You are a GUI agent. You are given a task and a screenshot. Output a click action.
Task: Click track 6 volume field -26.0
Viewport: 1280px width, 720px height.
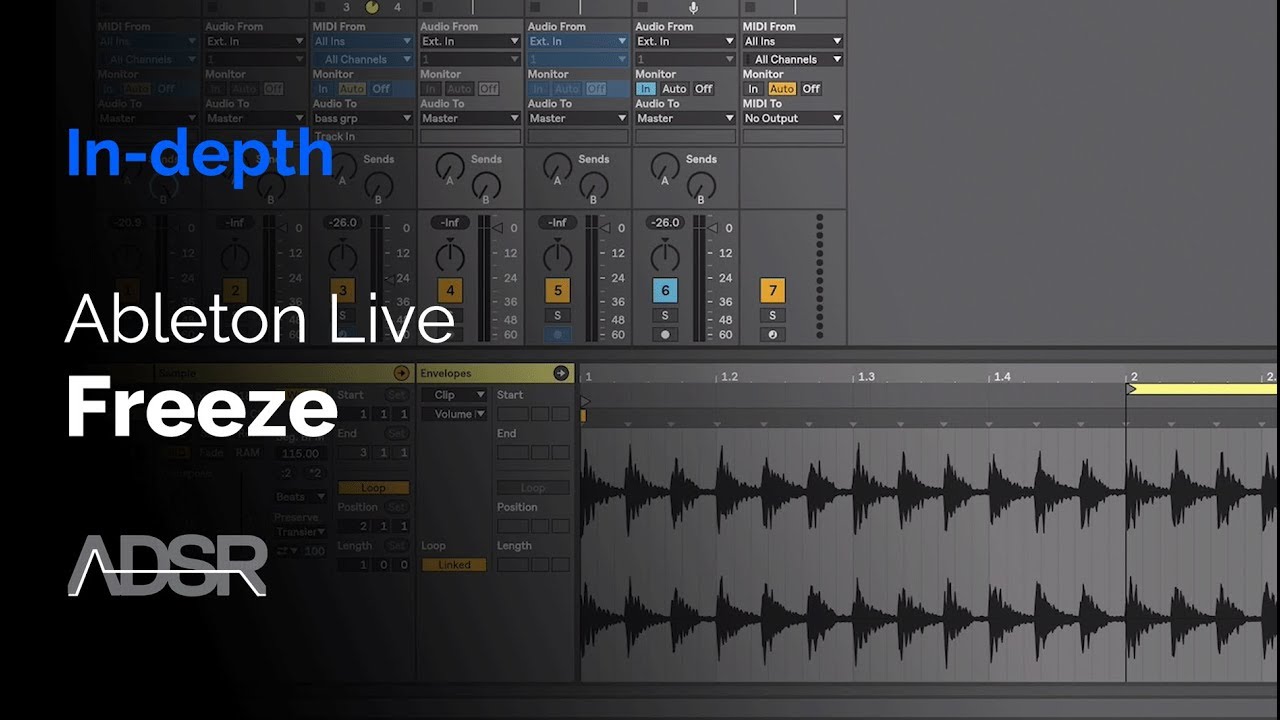[x=665, y=223]
